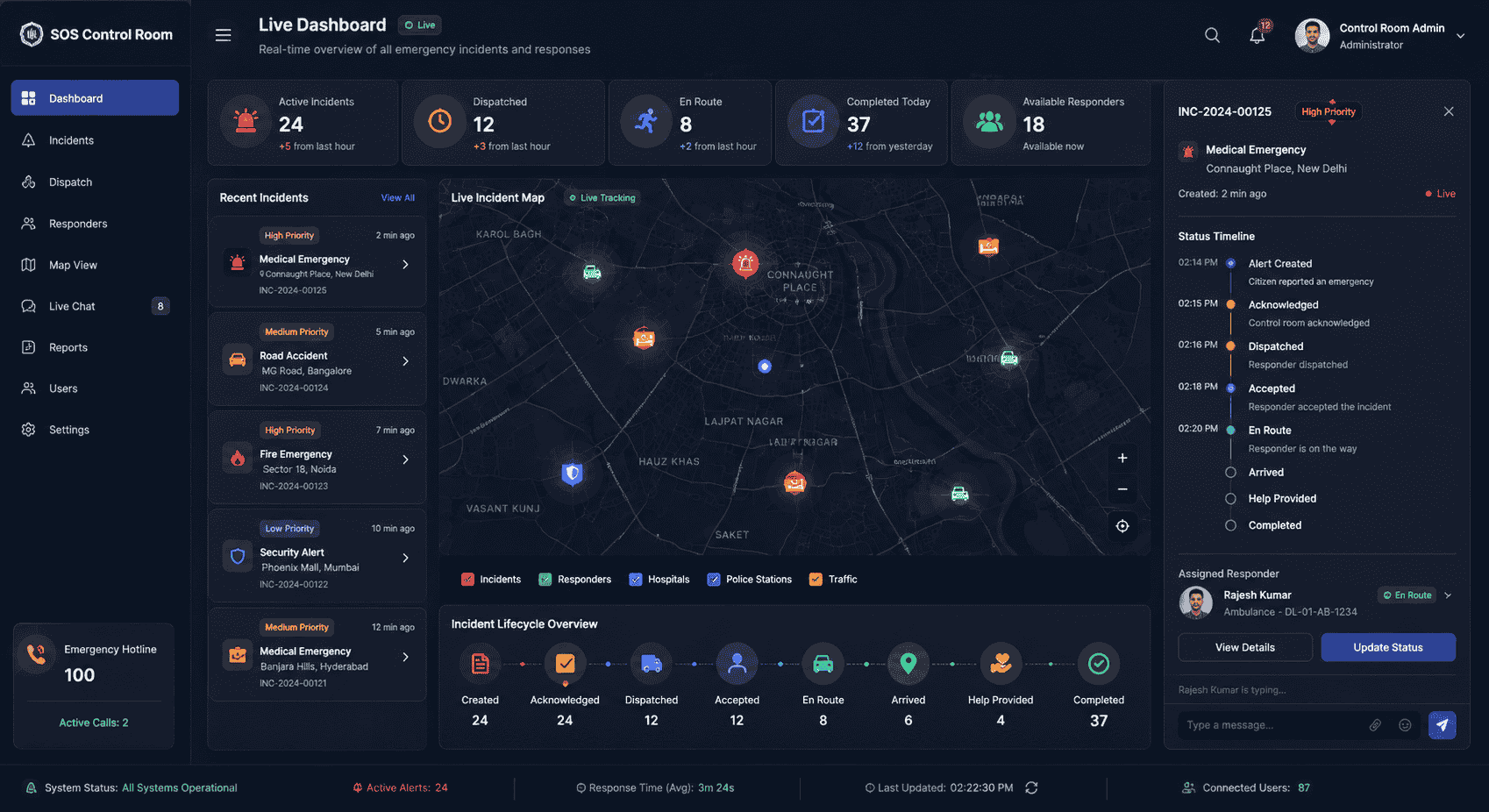Viewport: 1489px width, 812px height.
Task: Click the Acknowledged lifecycle stage icon
Action: (565, 665)
